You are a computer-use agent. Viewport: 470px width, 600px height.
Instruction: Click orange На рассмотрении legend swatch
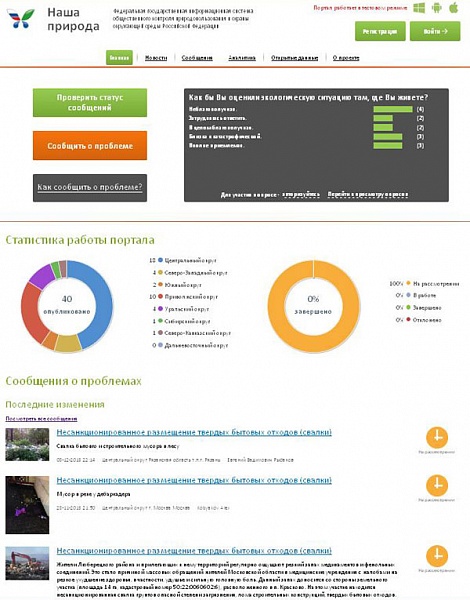coord(408,283)
